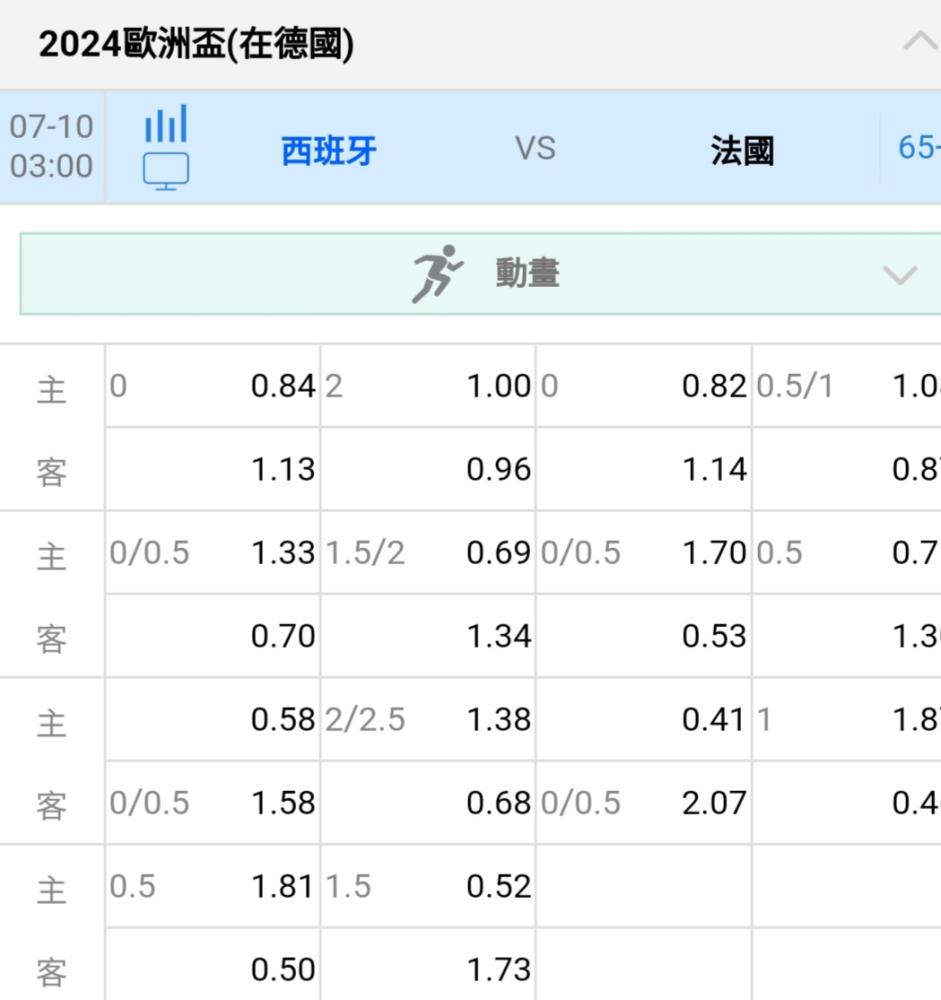Pick the 2/2.5 total odds 1.38

498,720
